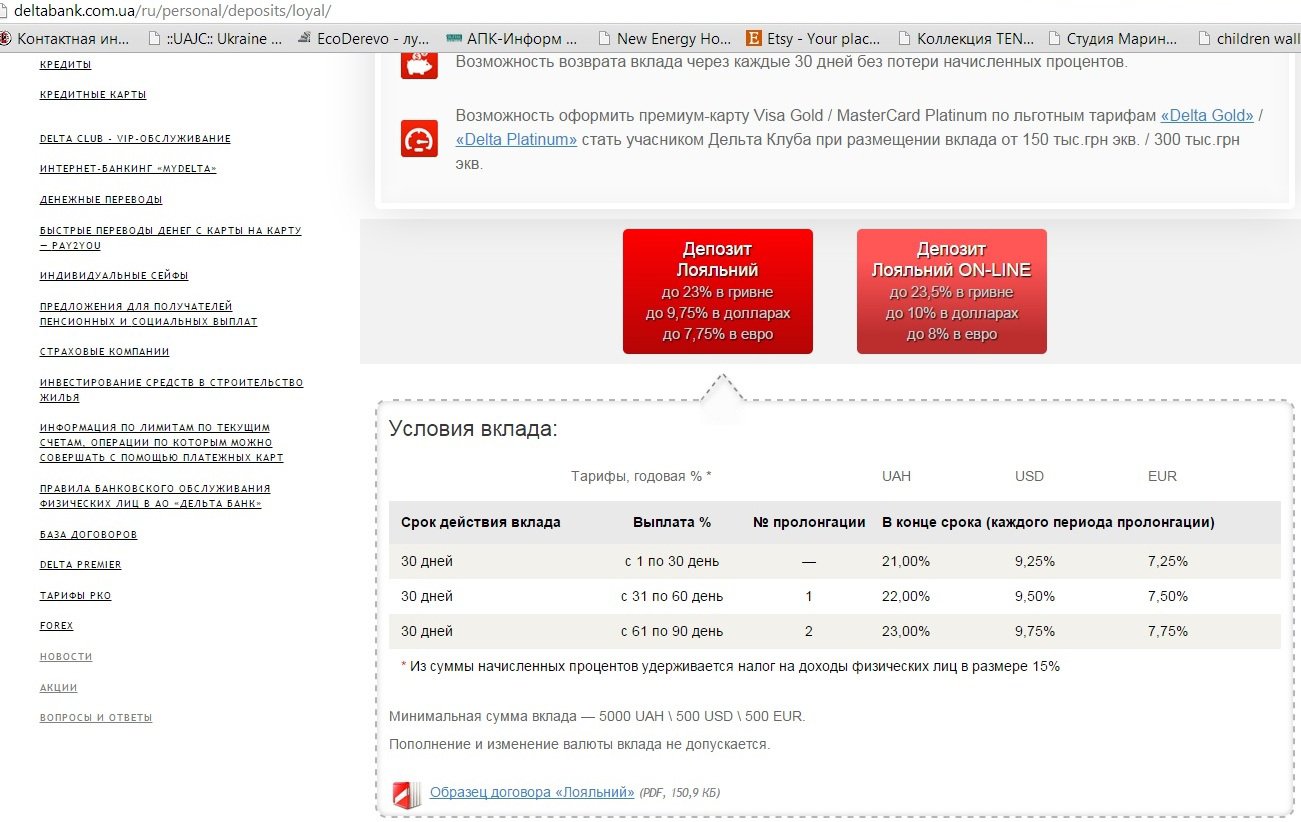Click the red speedometer premium card icon
The image size is (1301, 822).
[419, 139]
